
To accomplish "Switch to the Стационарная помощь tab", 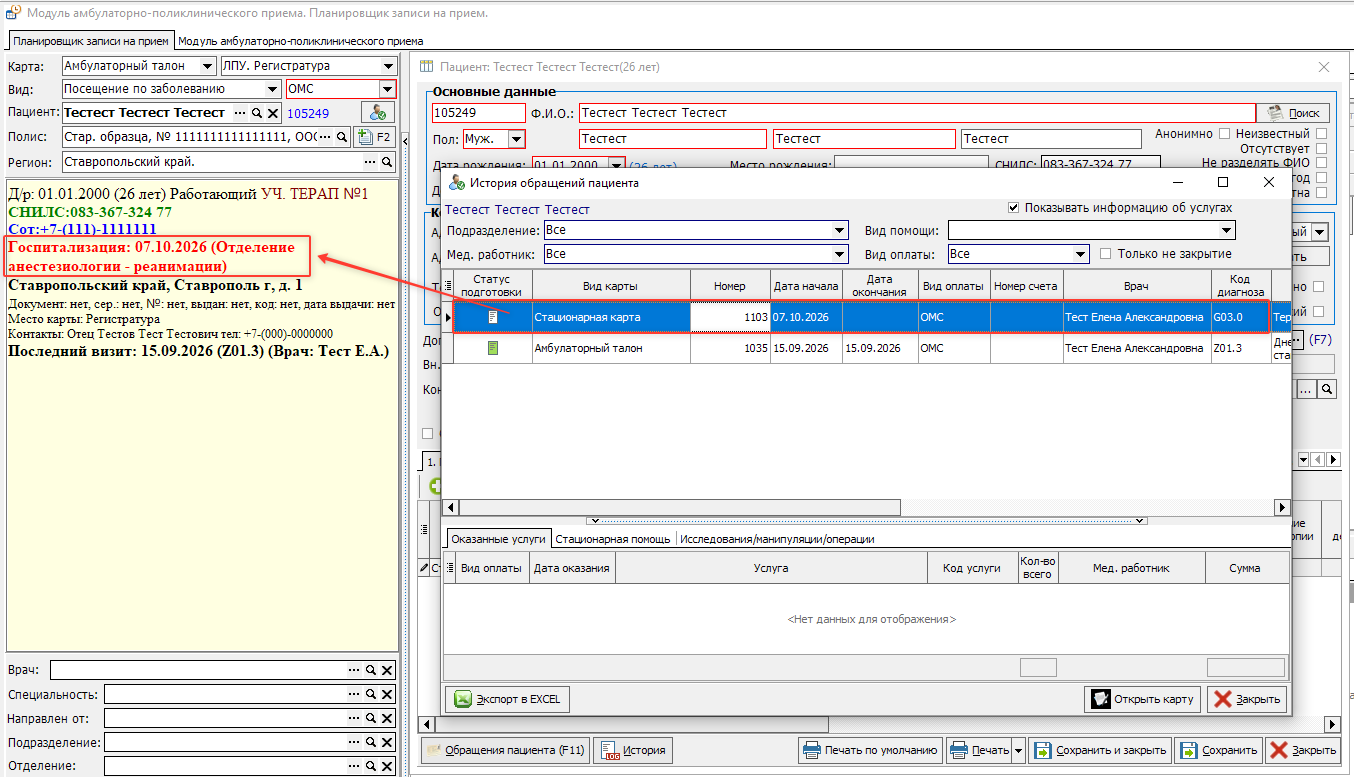I will (613, 539).
